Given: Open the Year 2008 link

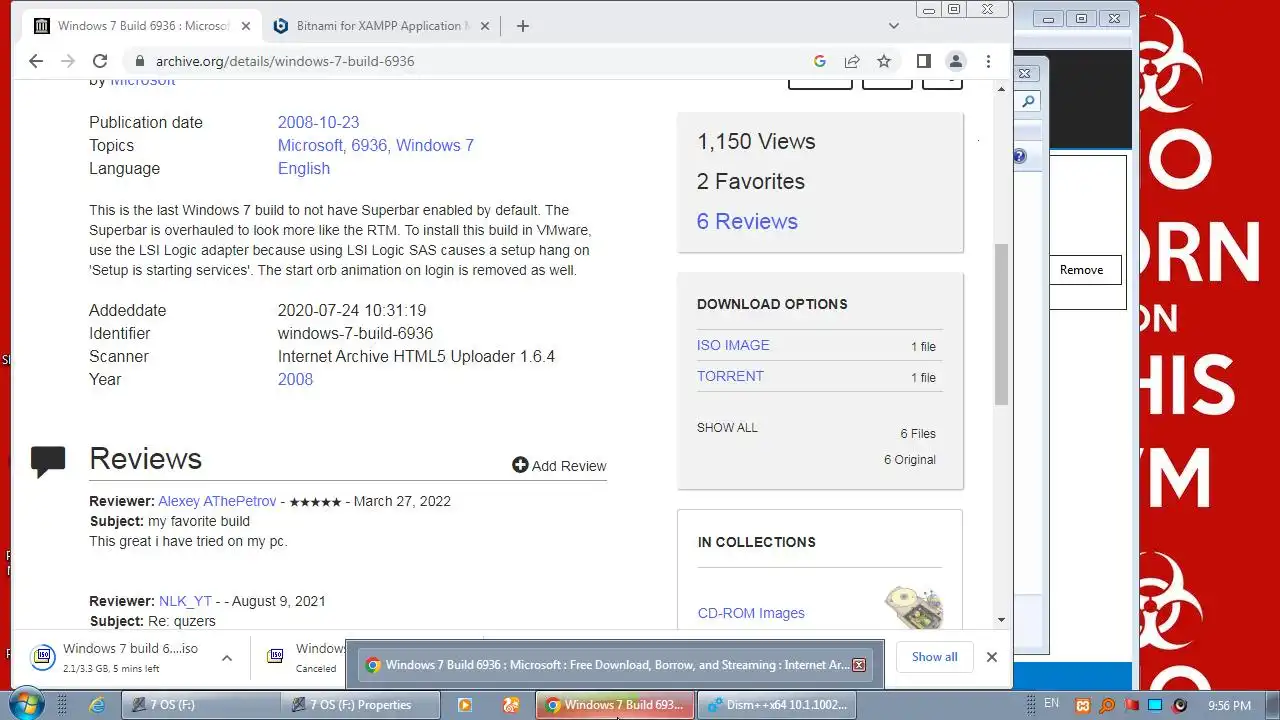Looking at the screenshot, I should (x=295, y=379).
